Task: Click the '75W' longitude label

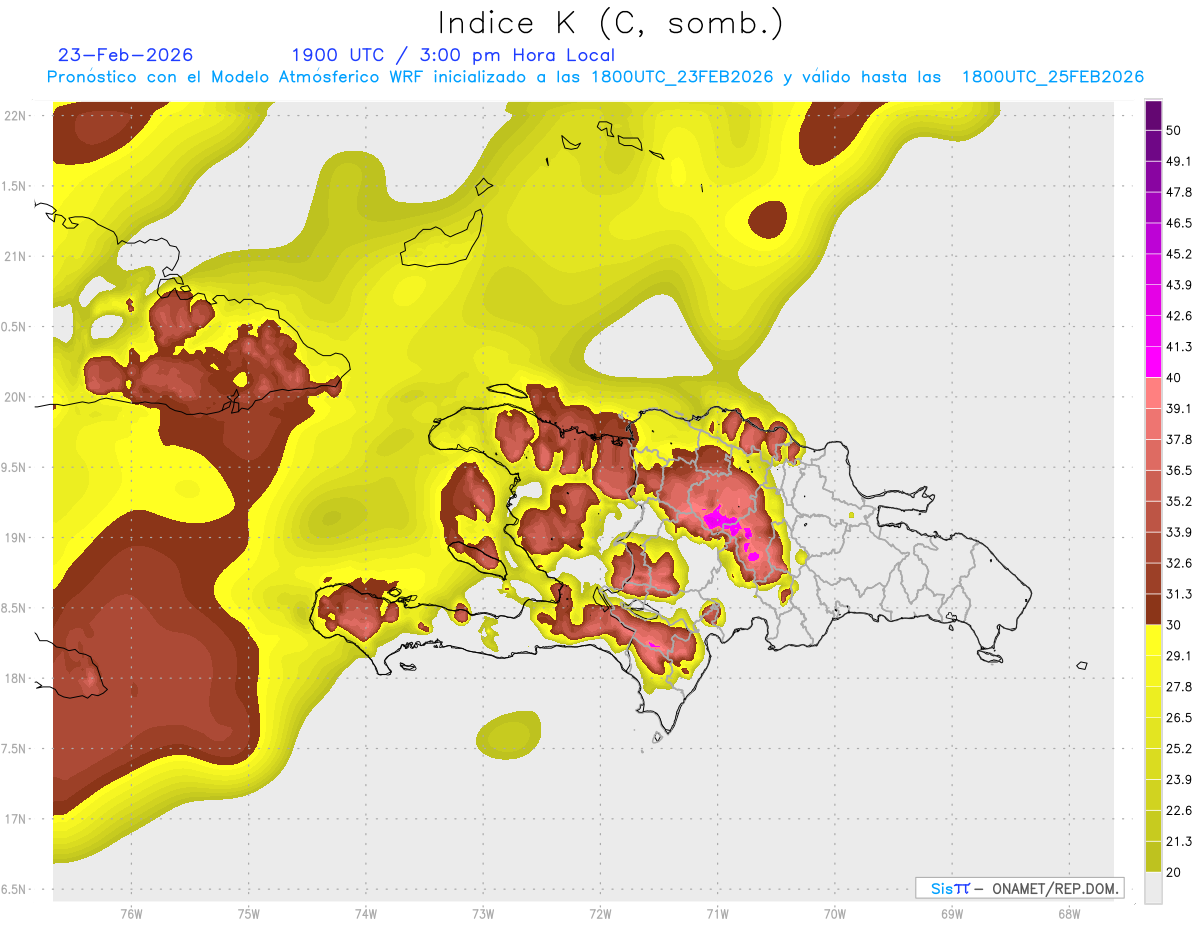Action: [248, 913]
